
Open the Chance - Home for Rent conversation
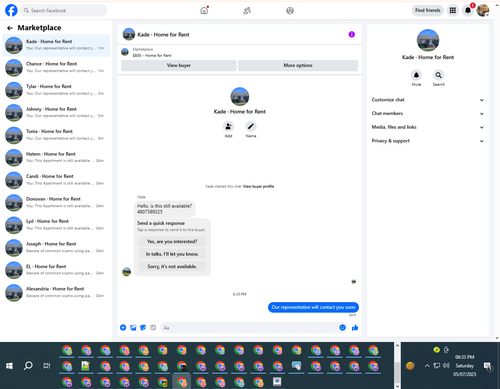point(56,67)
